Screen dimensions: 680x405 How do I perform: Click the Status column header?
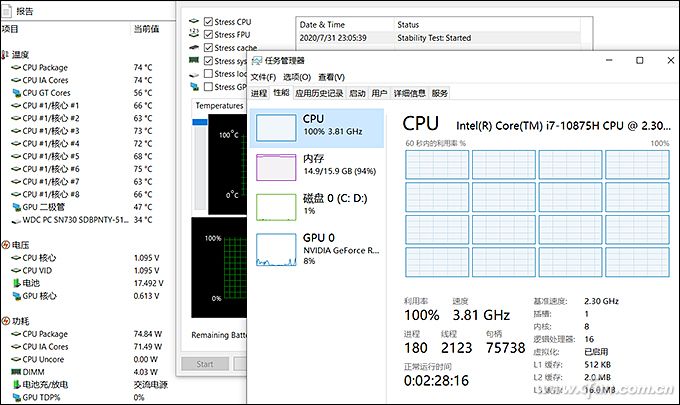pos(408,25)
